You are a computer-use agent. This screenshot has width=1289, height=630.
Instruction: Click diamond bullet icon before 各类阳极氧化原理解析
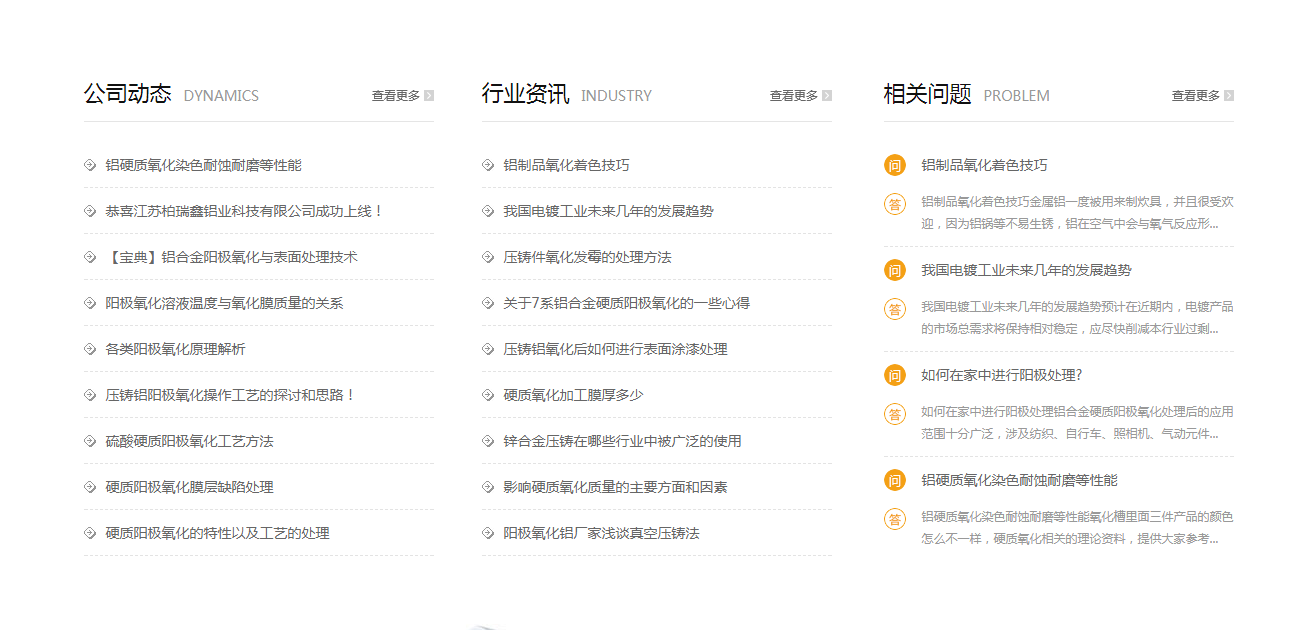pyautogui.click(x=90, y=349)
